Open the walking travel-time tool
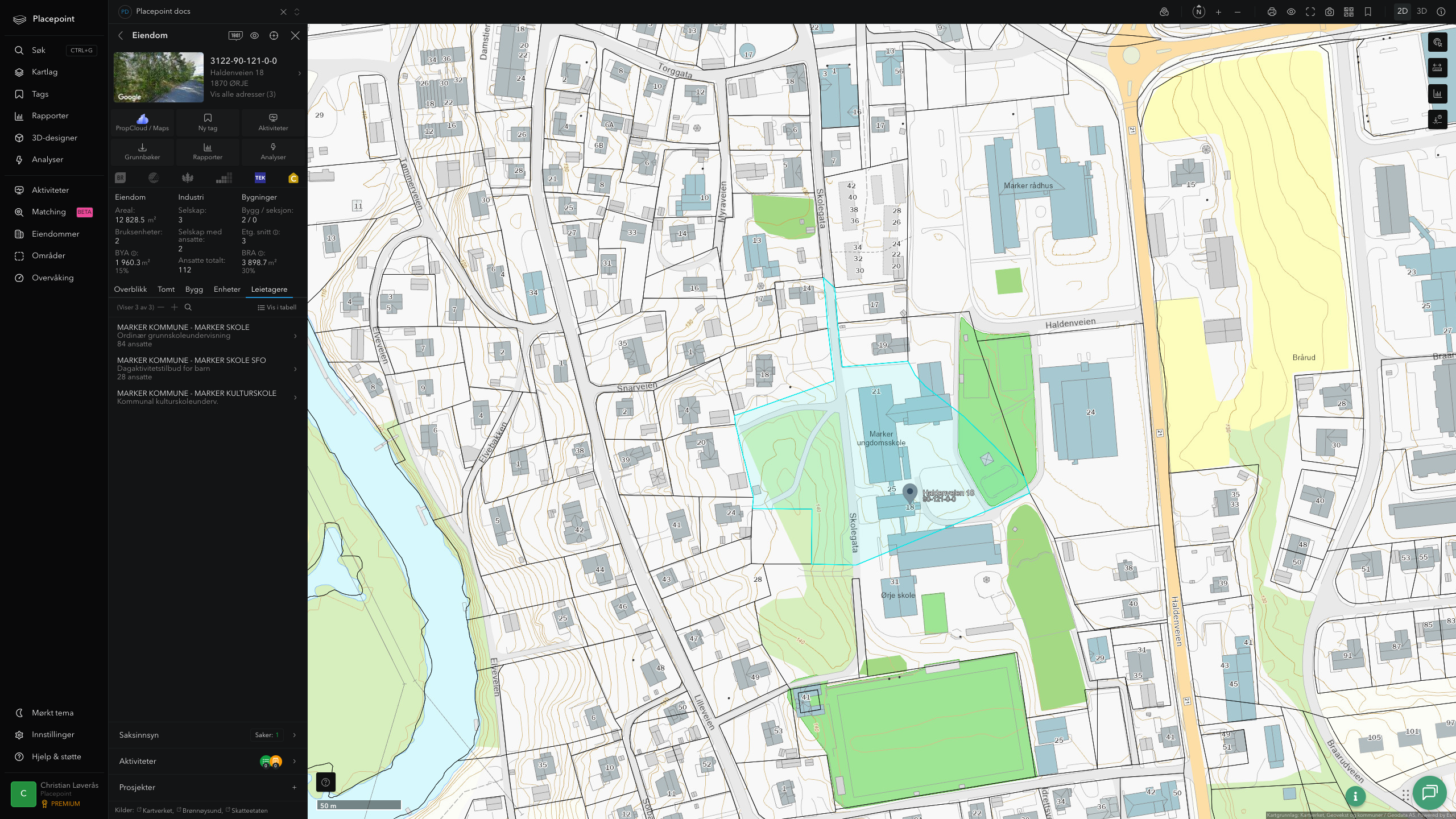1456x819 pixels. [1438, 119]
